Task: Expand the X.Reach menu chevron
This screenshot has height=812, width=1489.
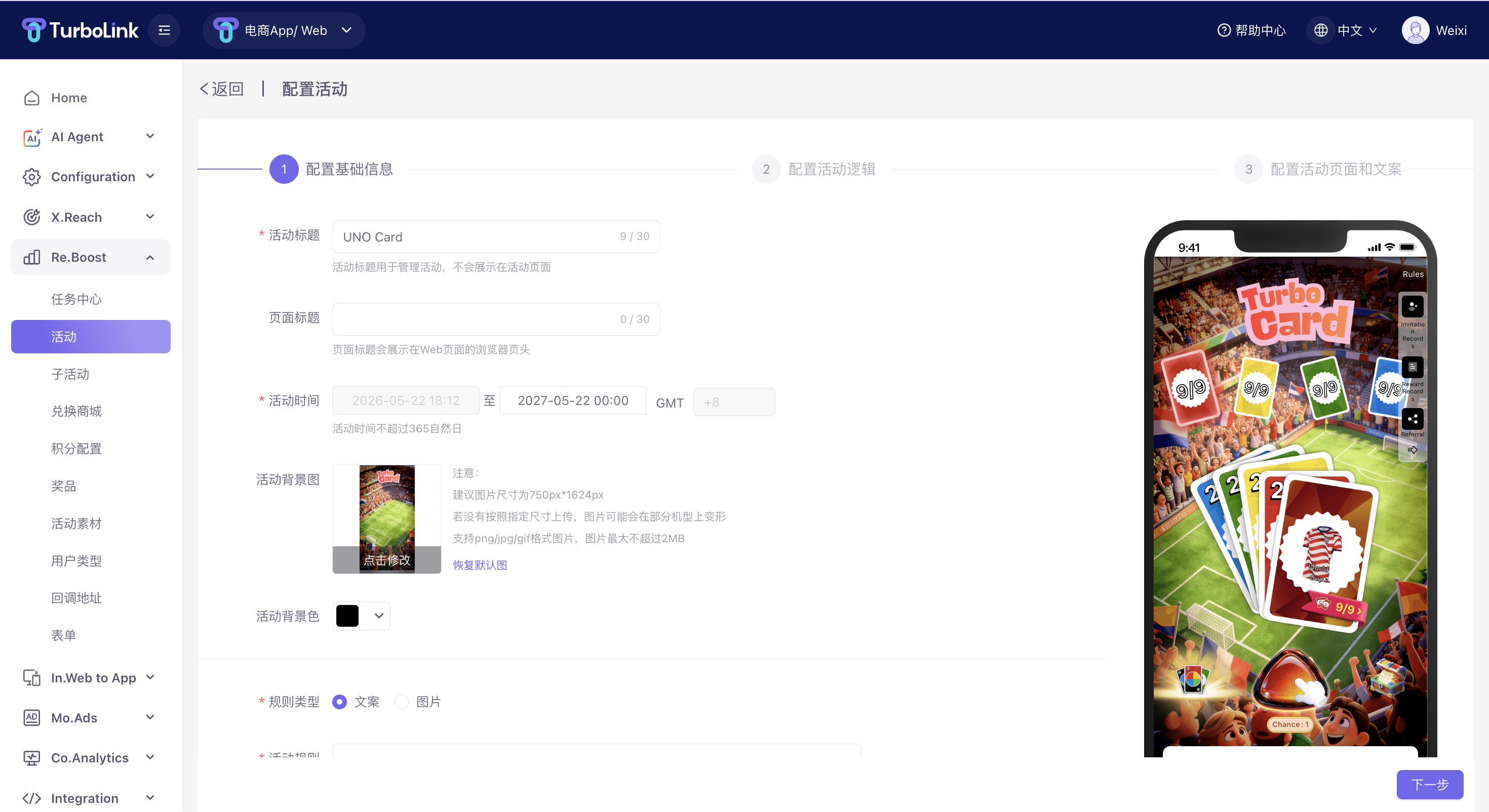Action: tap(150, 217)
